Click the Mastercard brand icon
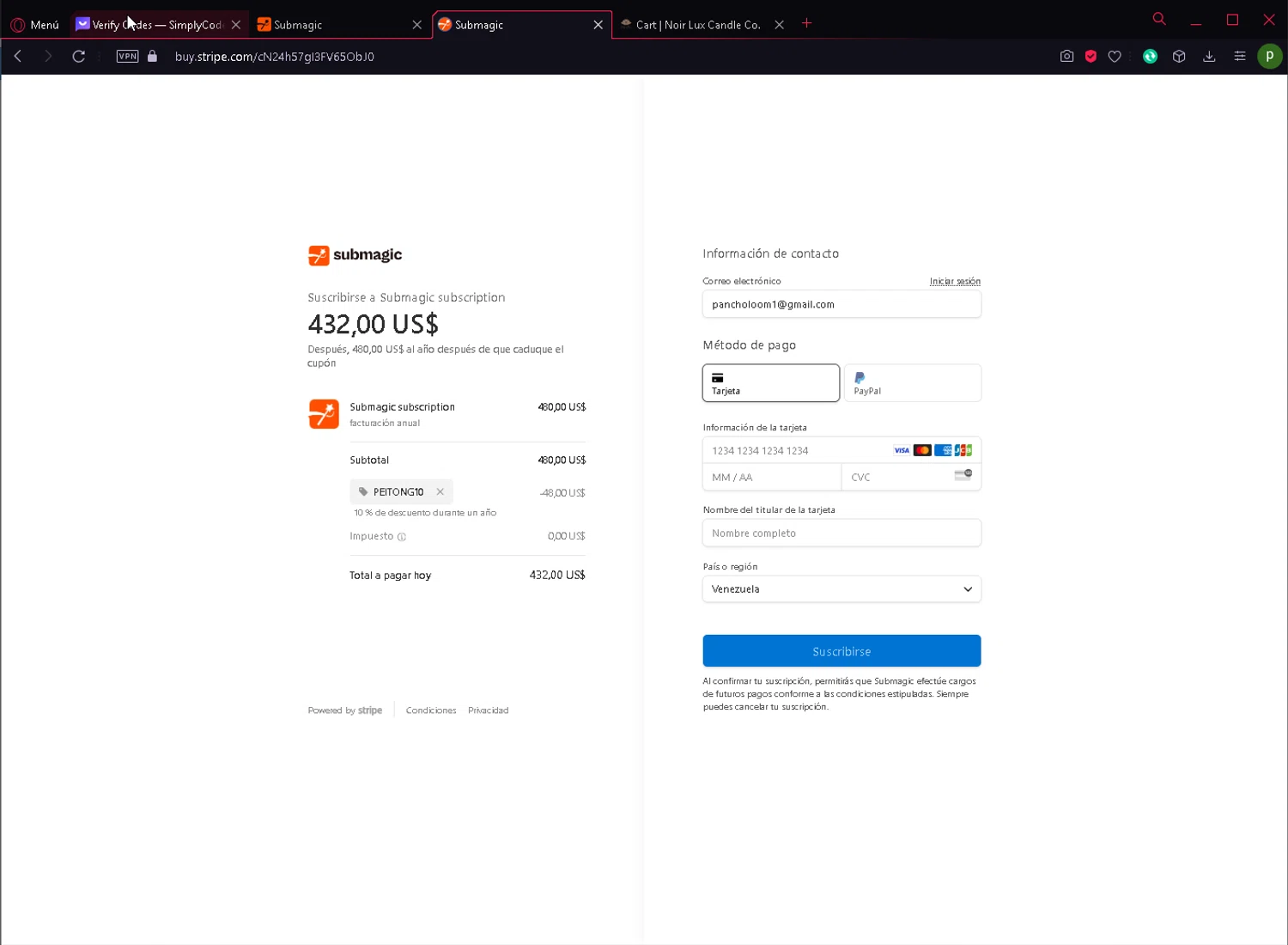The width and height of the screenshot is (1288, 945). (x=922, y=450)
